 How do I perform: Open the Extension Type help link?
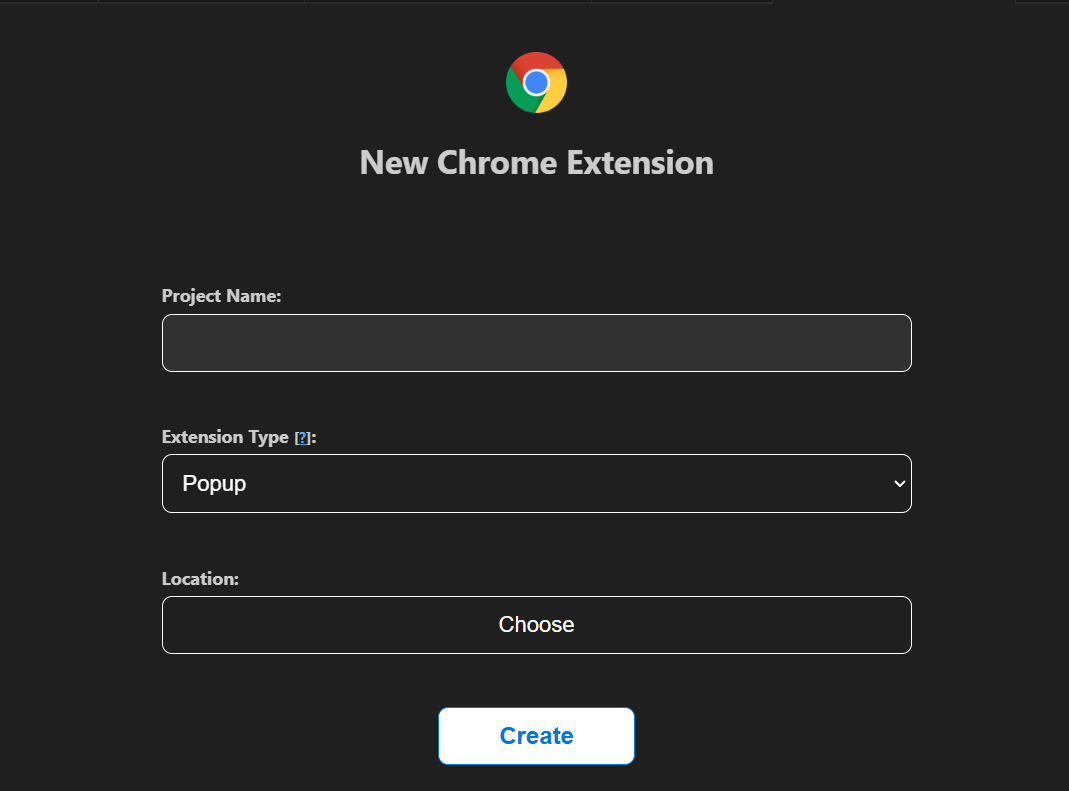click(x=303, y=438)
